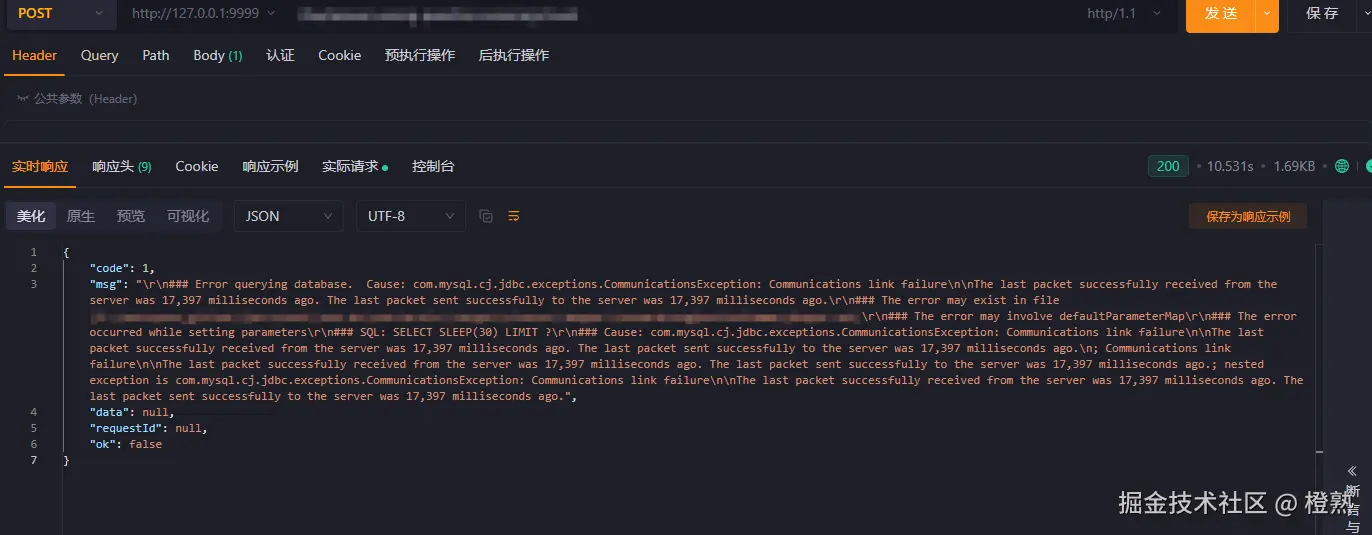Open the 实际请求 tab
Image resolution: width=1372 pixels, height=535 pixels.
point(354,166)
